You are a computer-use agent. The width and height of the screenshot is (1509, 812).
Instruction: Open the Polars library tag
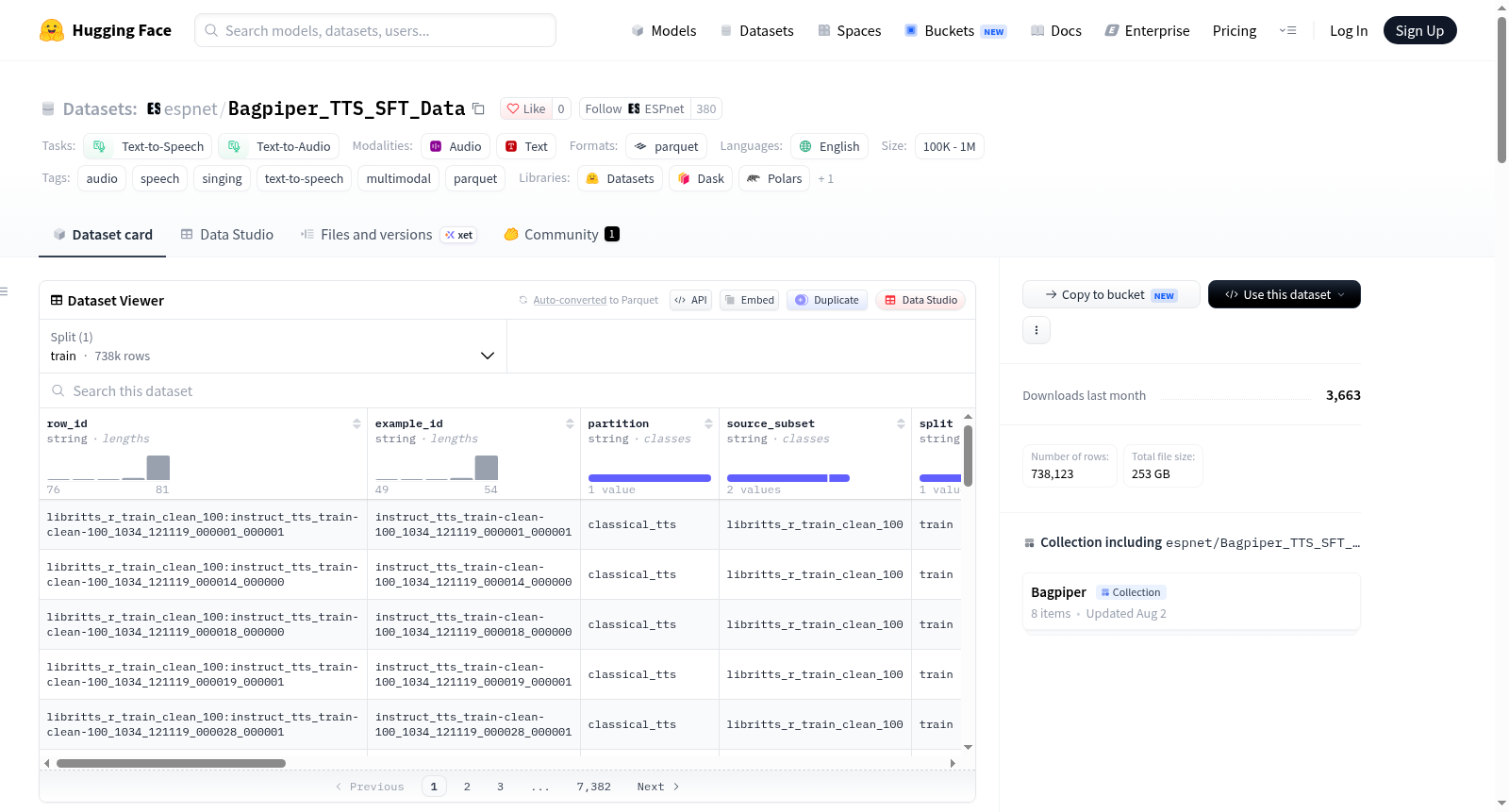pyautogui.click(x=774, y=178)
